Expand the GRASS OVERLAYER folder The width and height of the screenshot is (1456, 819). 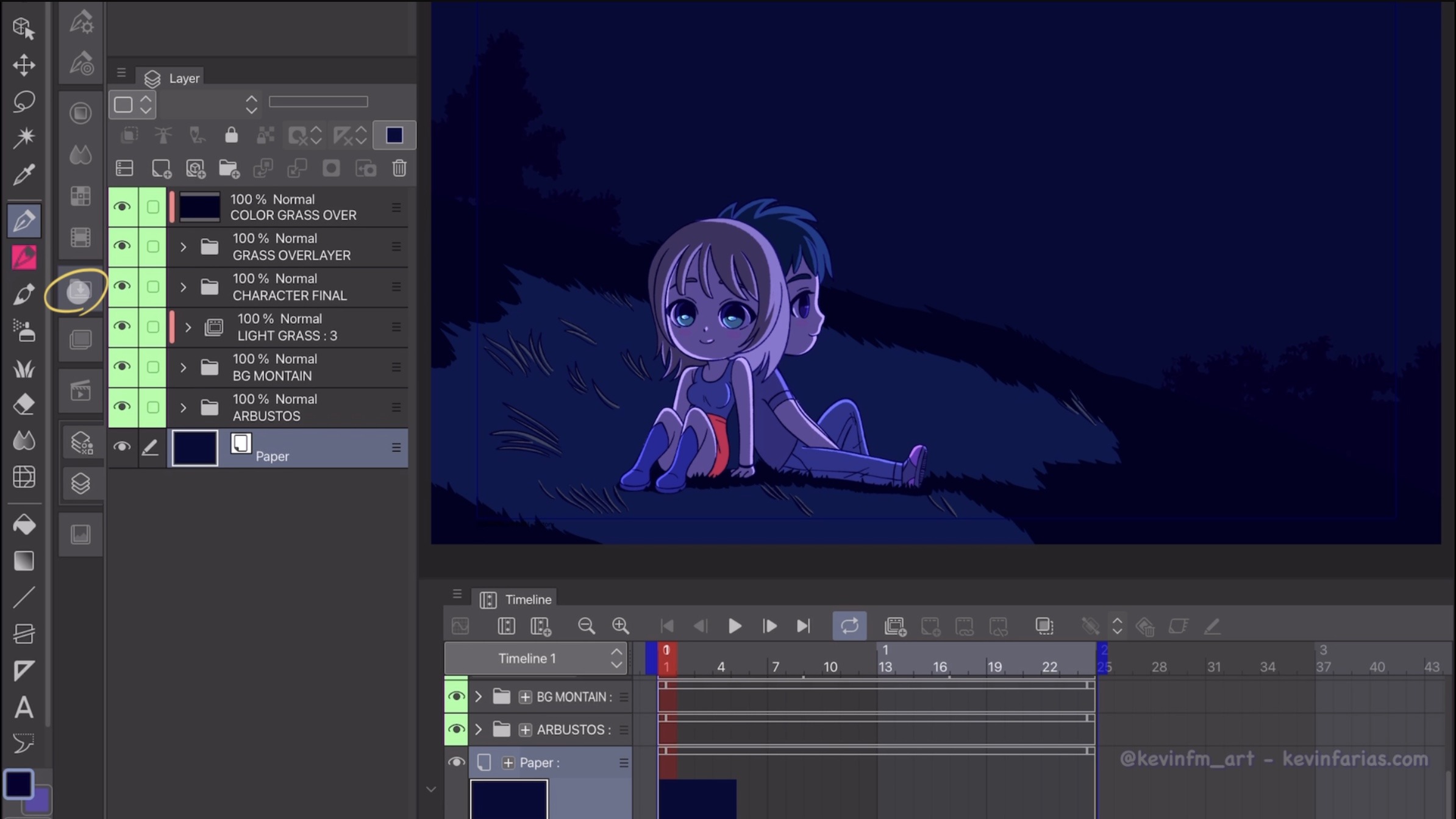[x=183, y=247]
